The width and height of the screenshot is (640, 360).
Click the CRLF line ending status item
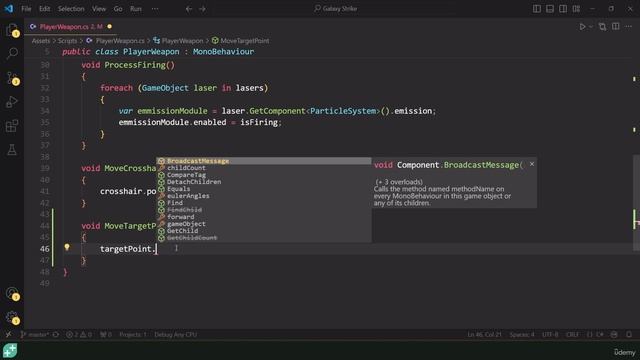coord(572,335)
